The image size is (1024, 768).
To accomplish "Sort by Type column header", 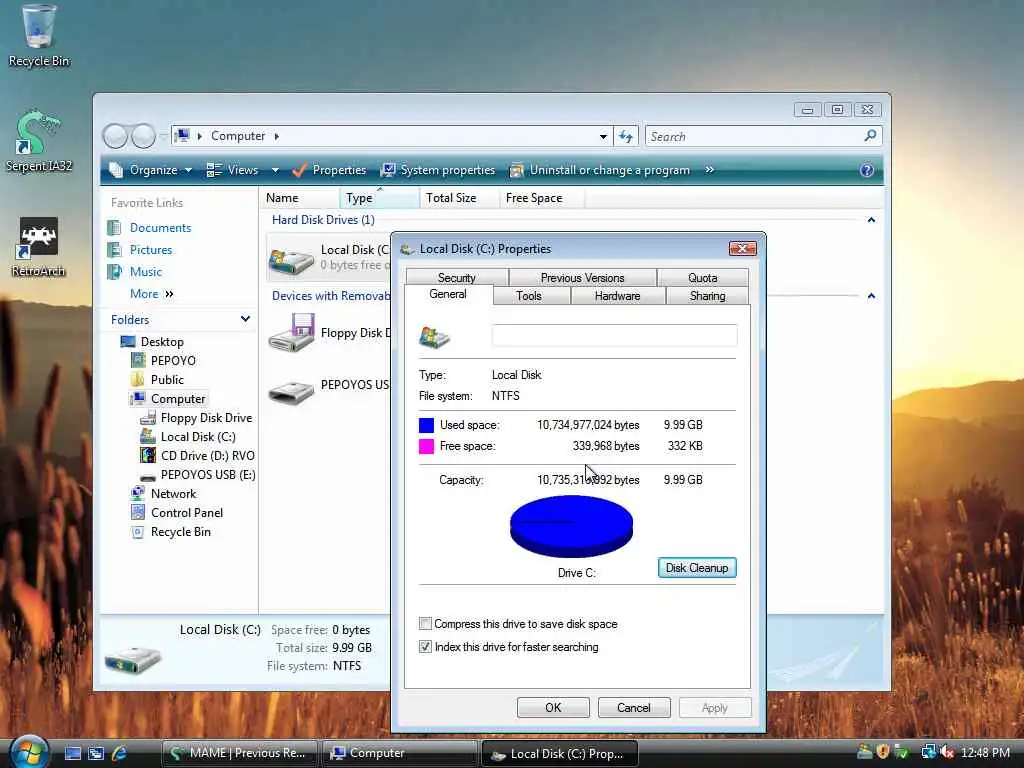I will tap(379, 198).
